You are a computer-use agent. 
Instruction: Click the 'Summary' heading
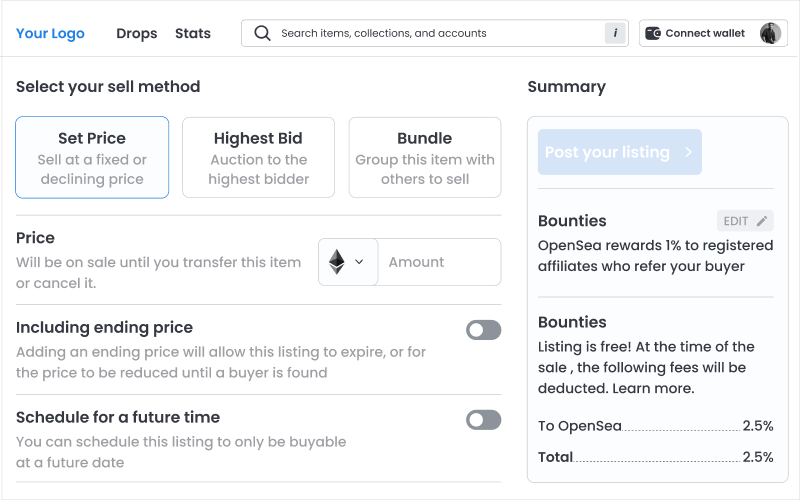567,87
